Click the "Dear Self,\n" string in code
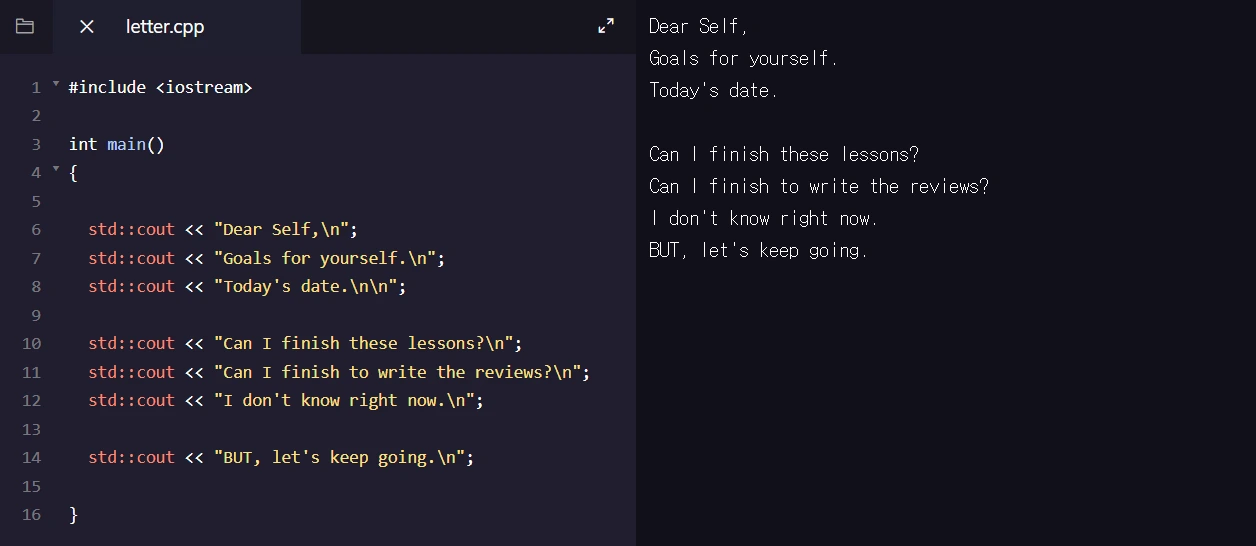Image resolution: width=1256 pixels, height=546 pixels. [285, 229]
